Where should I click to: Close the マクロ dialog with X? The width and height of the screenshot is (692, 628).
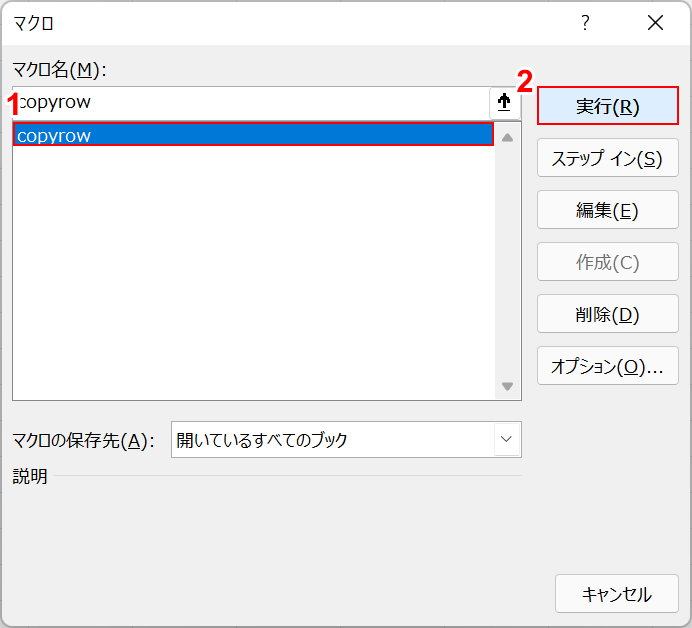tap(655, 23)
